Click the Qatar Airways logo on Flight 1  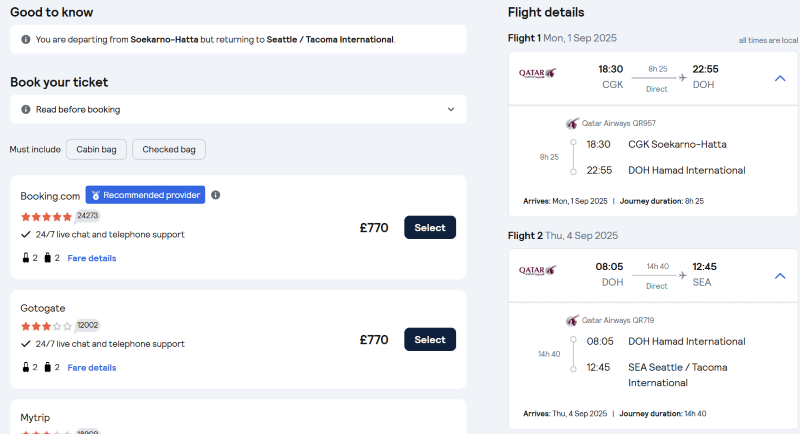(537, 73)
